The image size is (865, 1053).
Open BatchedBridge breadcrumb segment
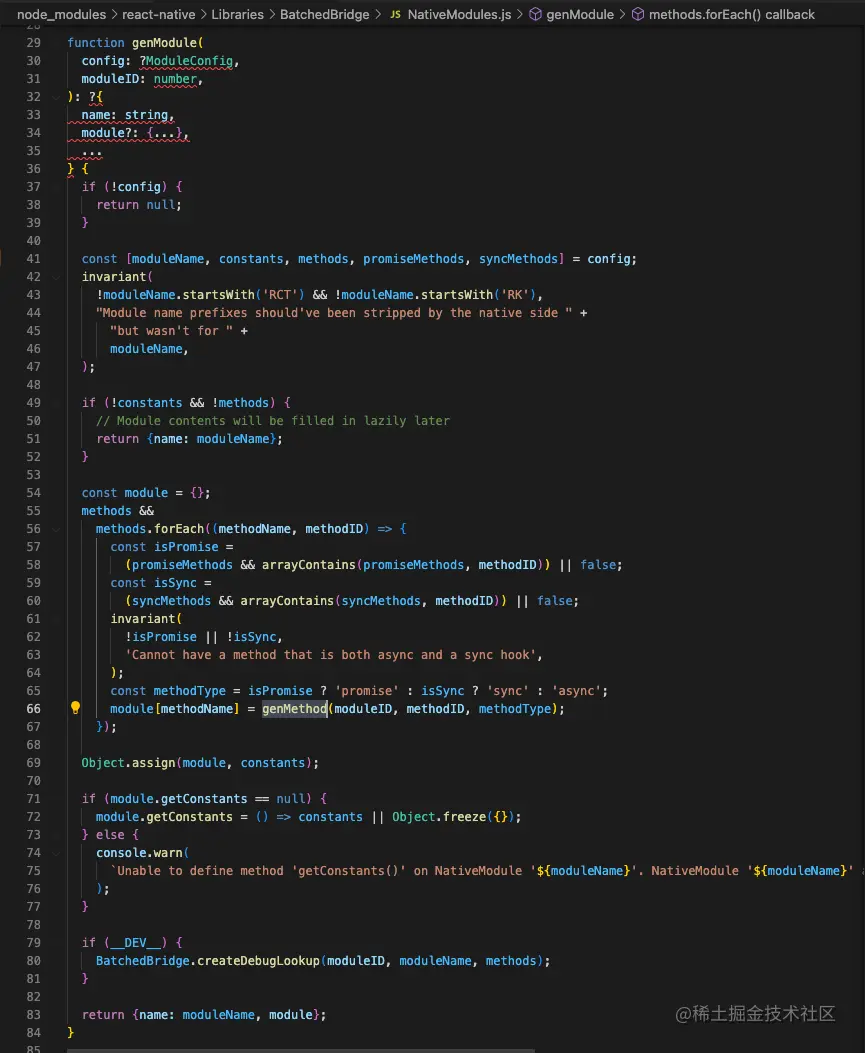point(324,14)
